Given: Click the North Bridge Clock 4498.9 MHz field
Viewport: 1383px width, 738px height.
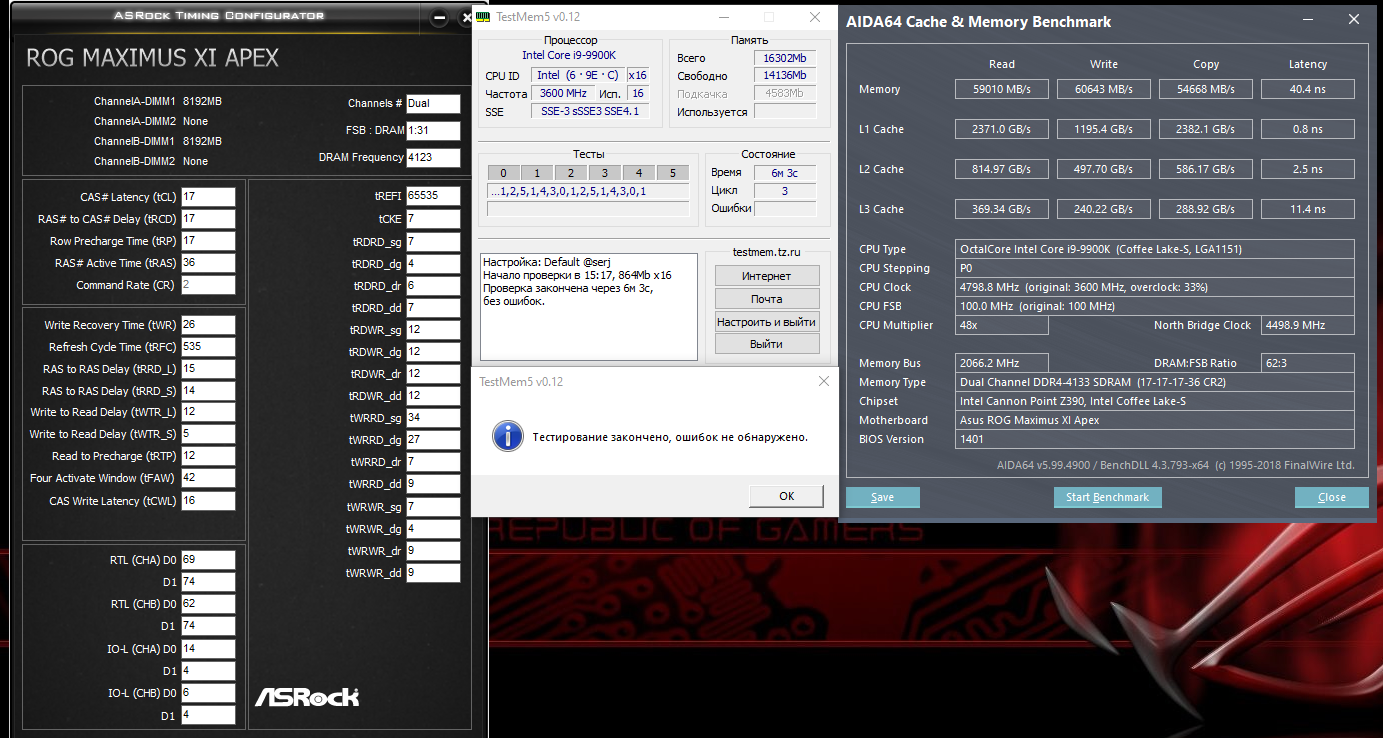Looking at the screenshot, I should click(x=1308, y=325).
